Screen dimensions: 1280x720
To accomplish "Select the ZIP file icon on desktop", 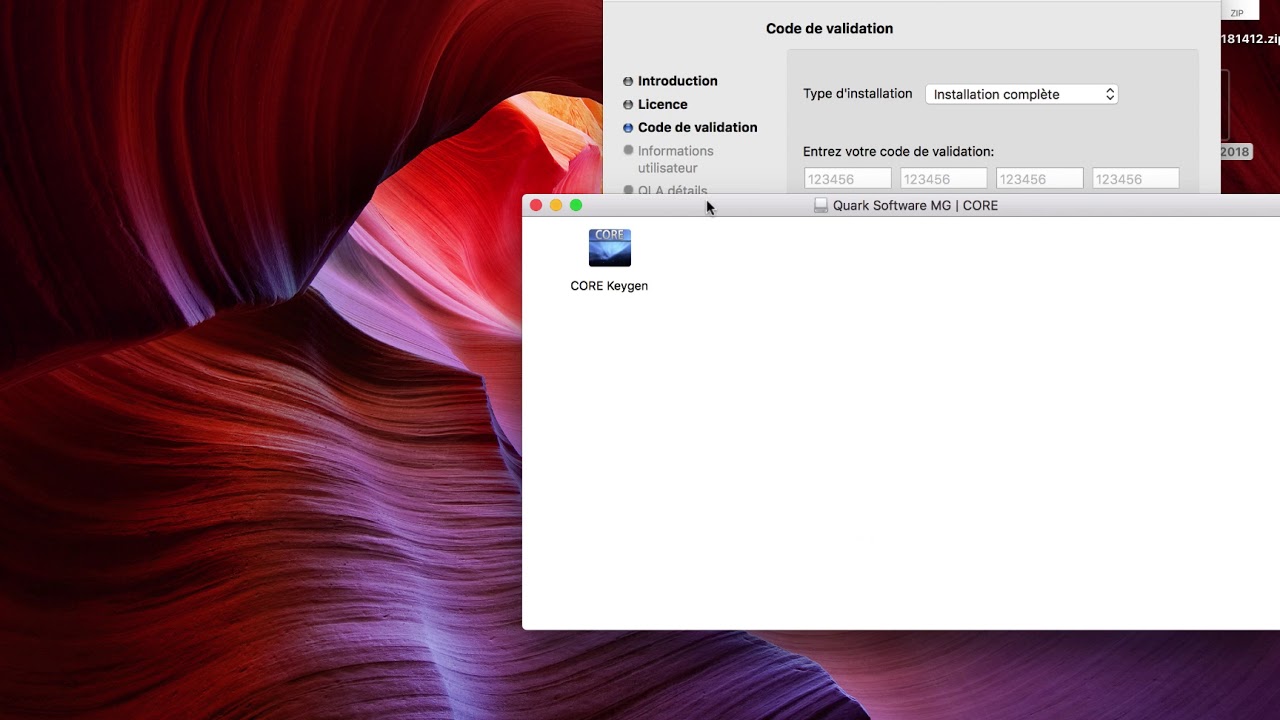I will point(1238,11).
